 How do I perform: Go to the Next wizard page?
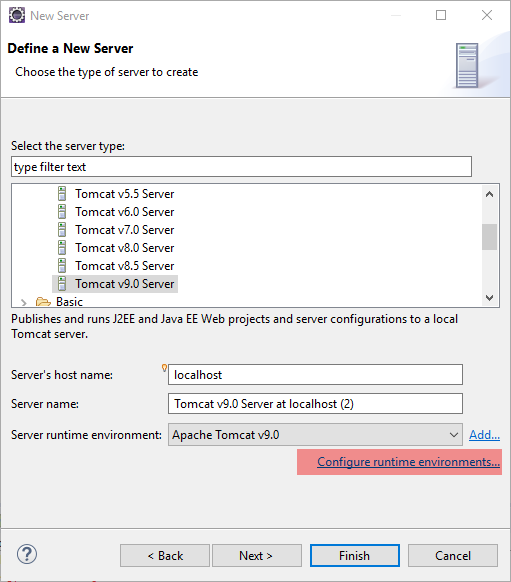click(x=257, y=556)
